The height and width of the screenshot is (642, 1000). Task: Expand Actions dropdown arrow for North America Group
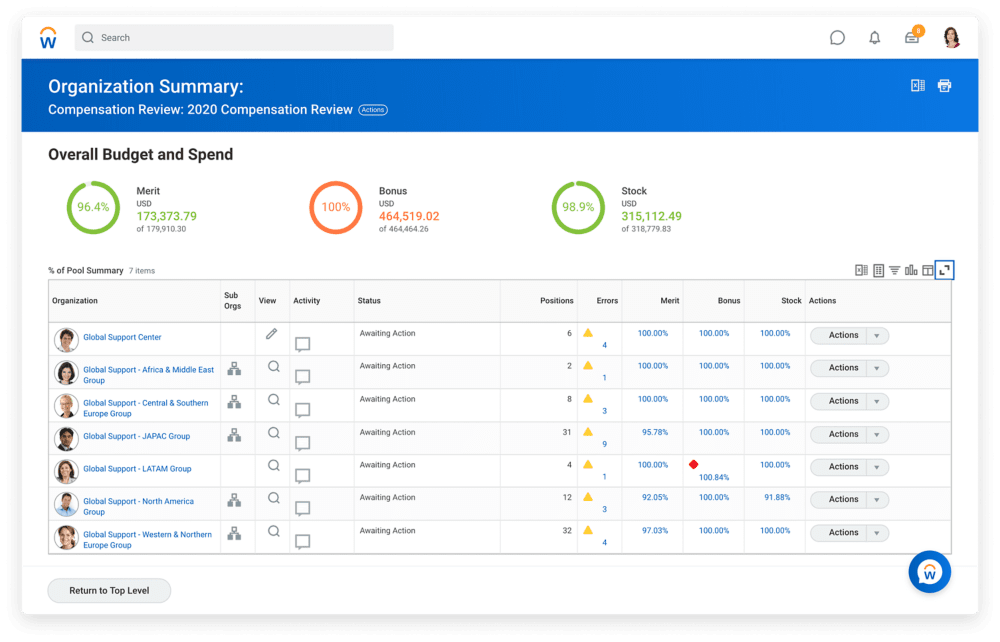pos(877,500)
